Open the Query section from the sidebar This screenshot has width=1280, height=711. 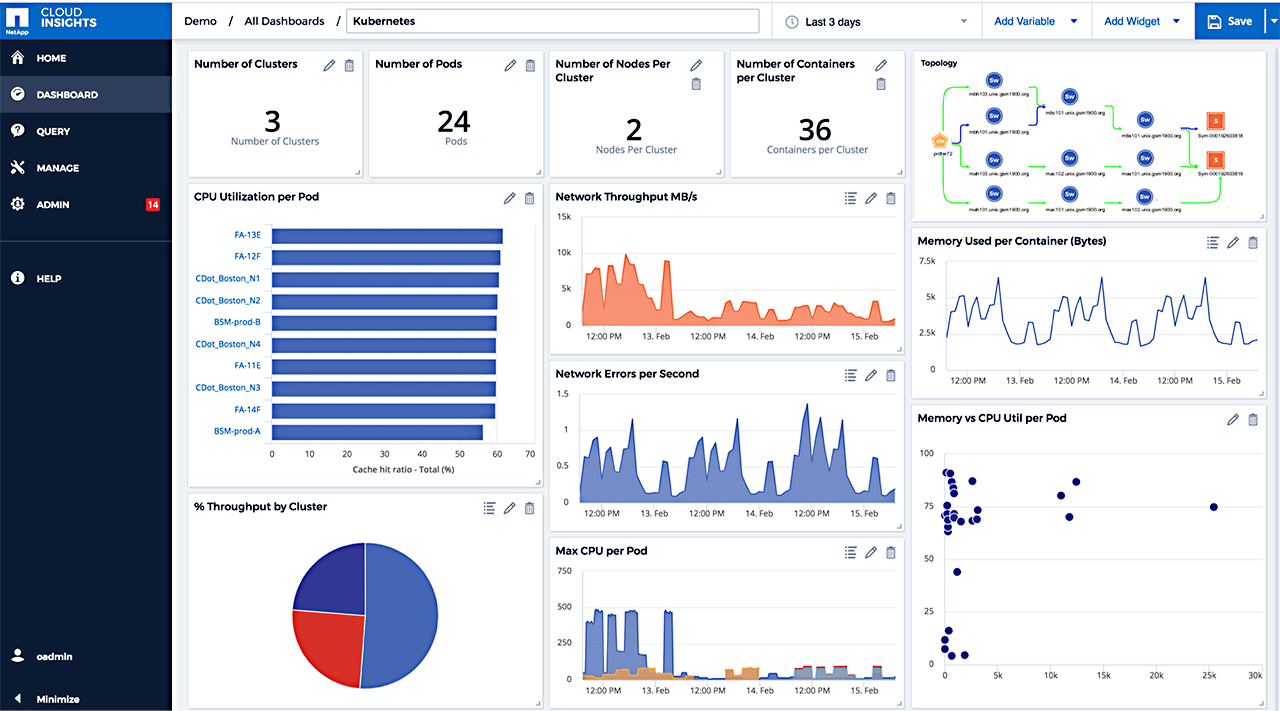52,131
